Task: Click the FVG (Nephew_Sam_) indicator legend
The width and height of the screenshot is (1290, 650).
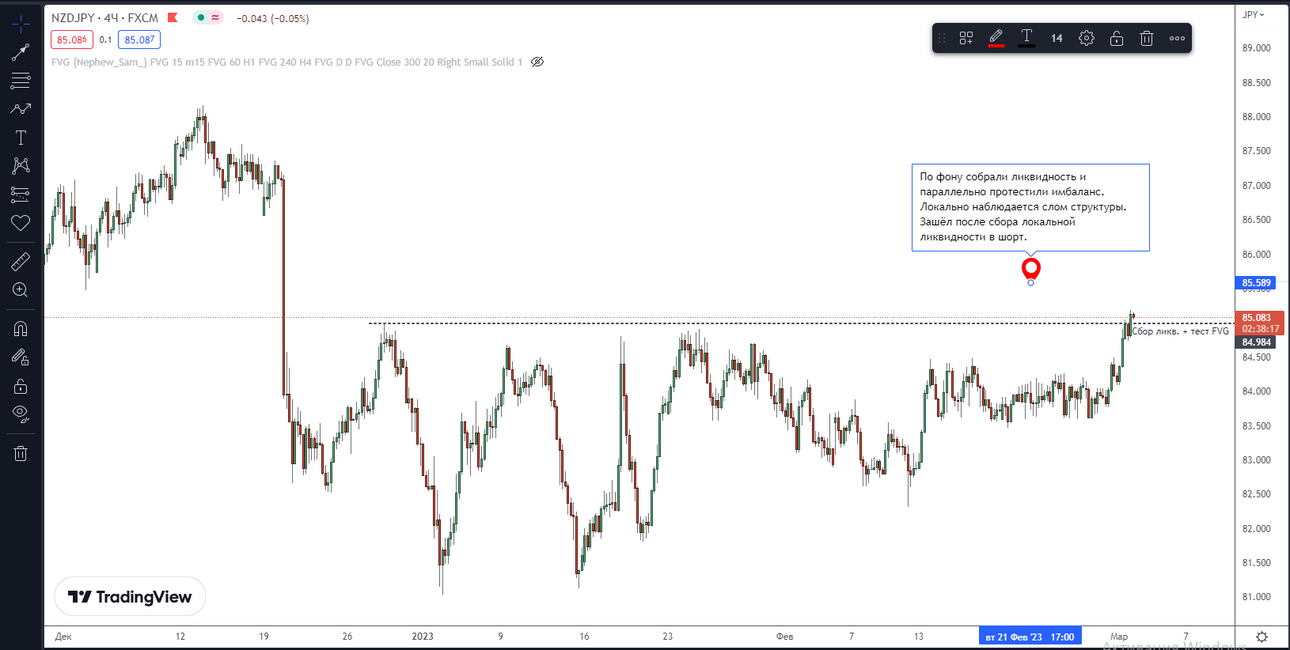Action: pos(286,62)
